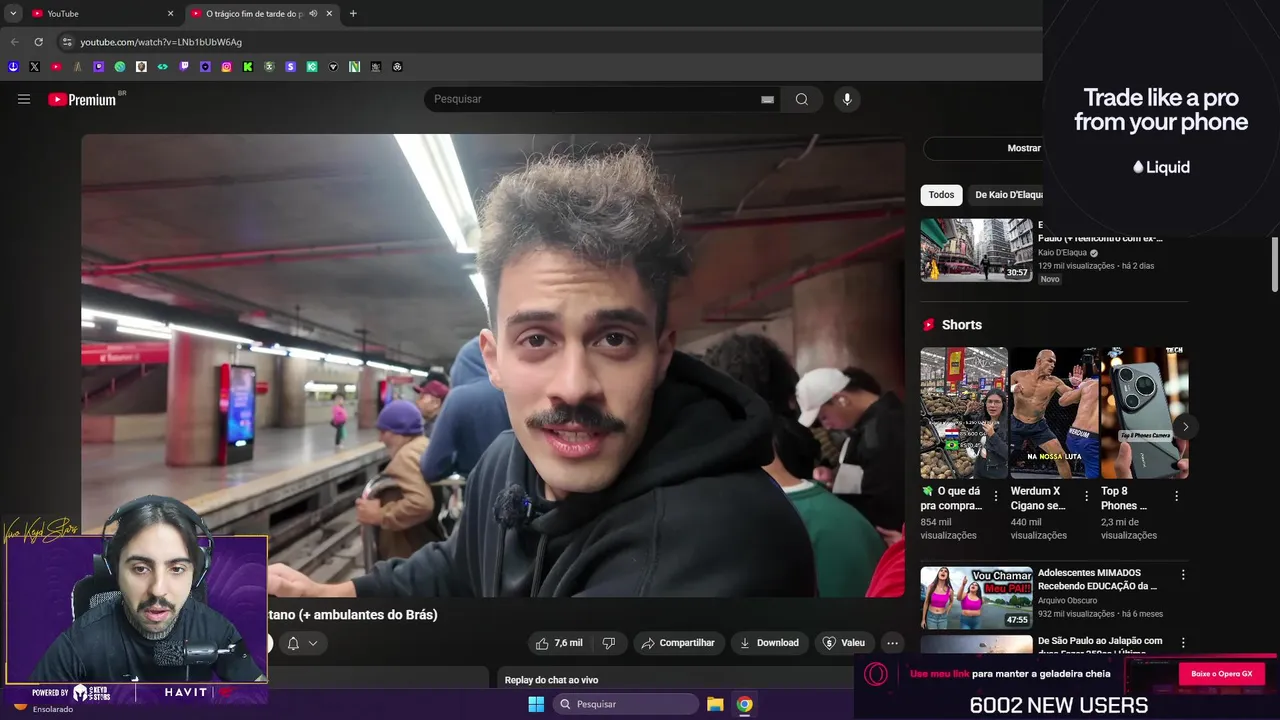Screen dimensions: 1280x720
Task: Open the 47:55 video thumbnail
Action: [x=976, y=598]
